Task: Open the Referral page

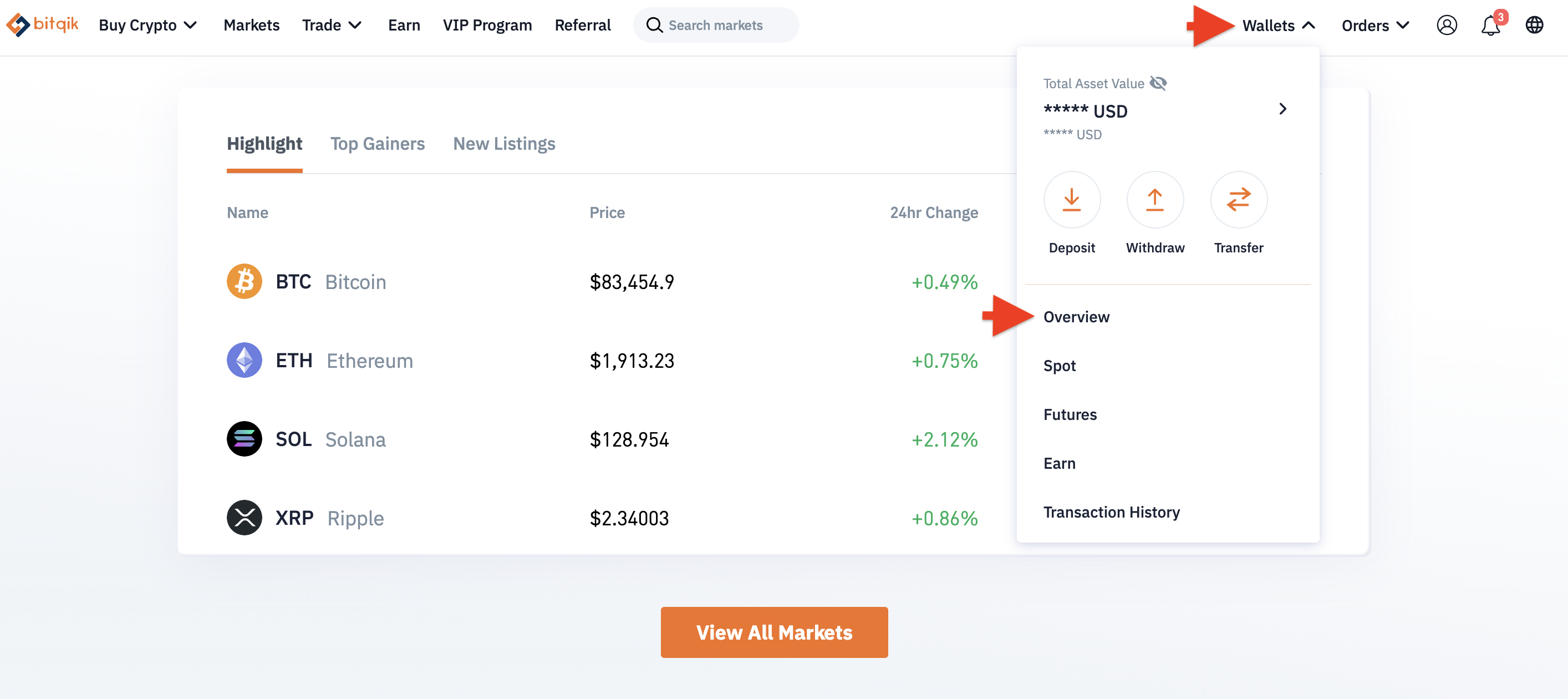Action: tap(583, 25)
